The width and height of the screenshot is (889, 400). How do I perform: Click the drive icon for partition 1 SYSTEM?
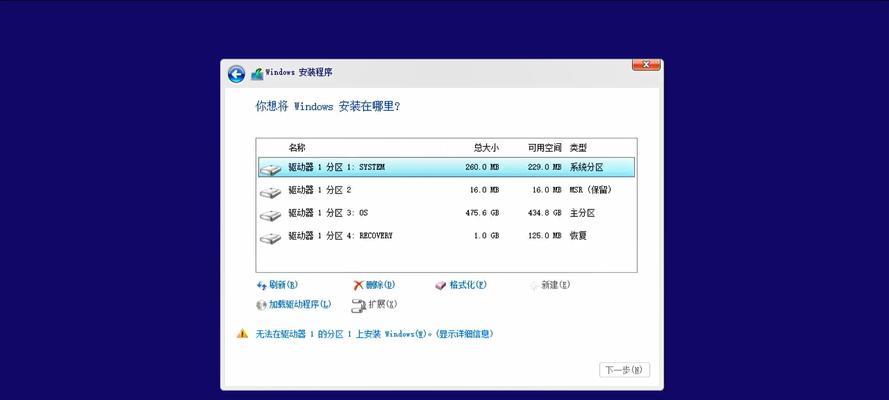pos(270,169)
